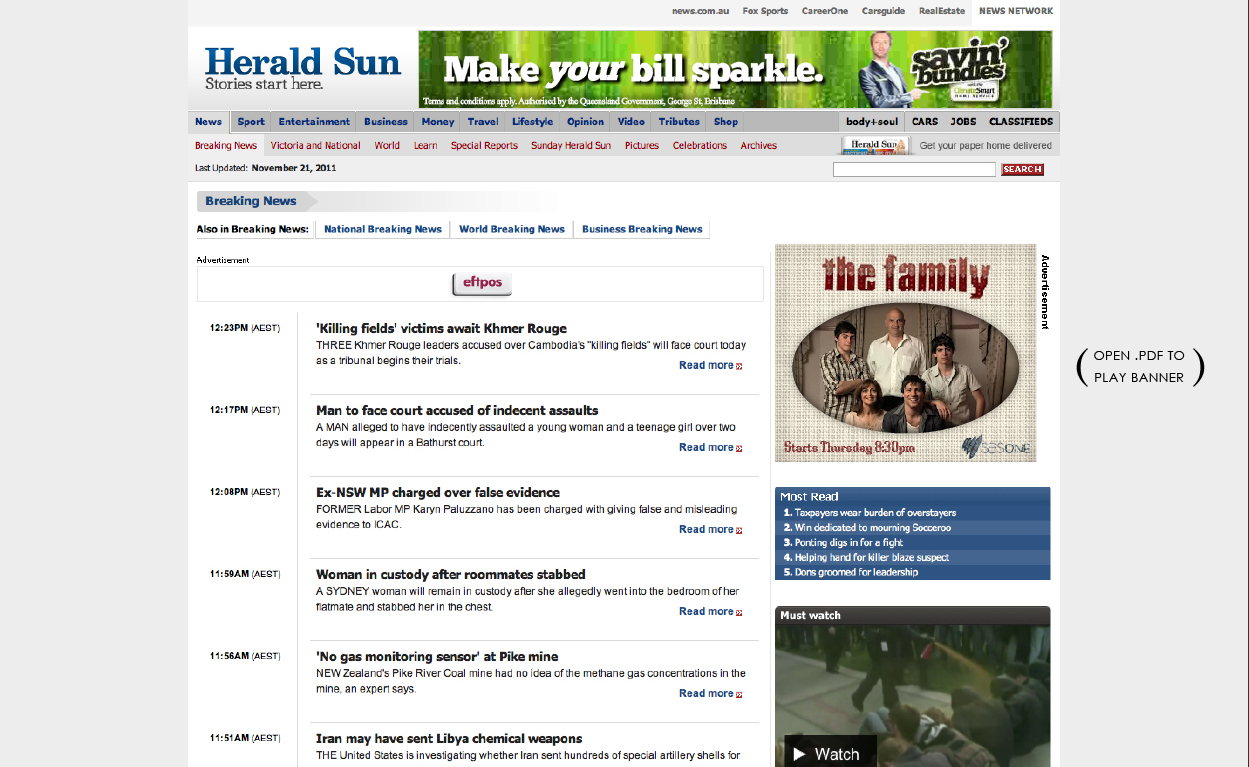Screen dimensions: 1249x767
Task: Open the Entertainment tab
Action: pyautogui.click(x=314, y=122)
